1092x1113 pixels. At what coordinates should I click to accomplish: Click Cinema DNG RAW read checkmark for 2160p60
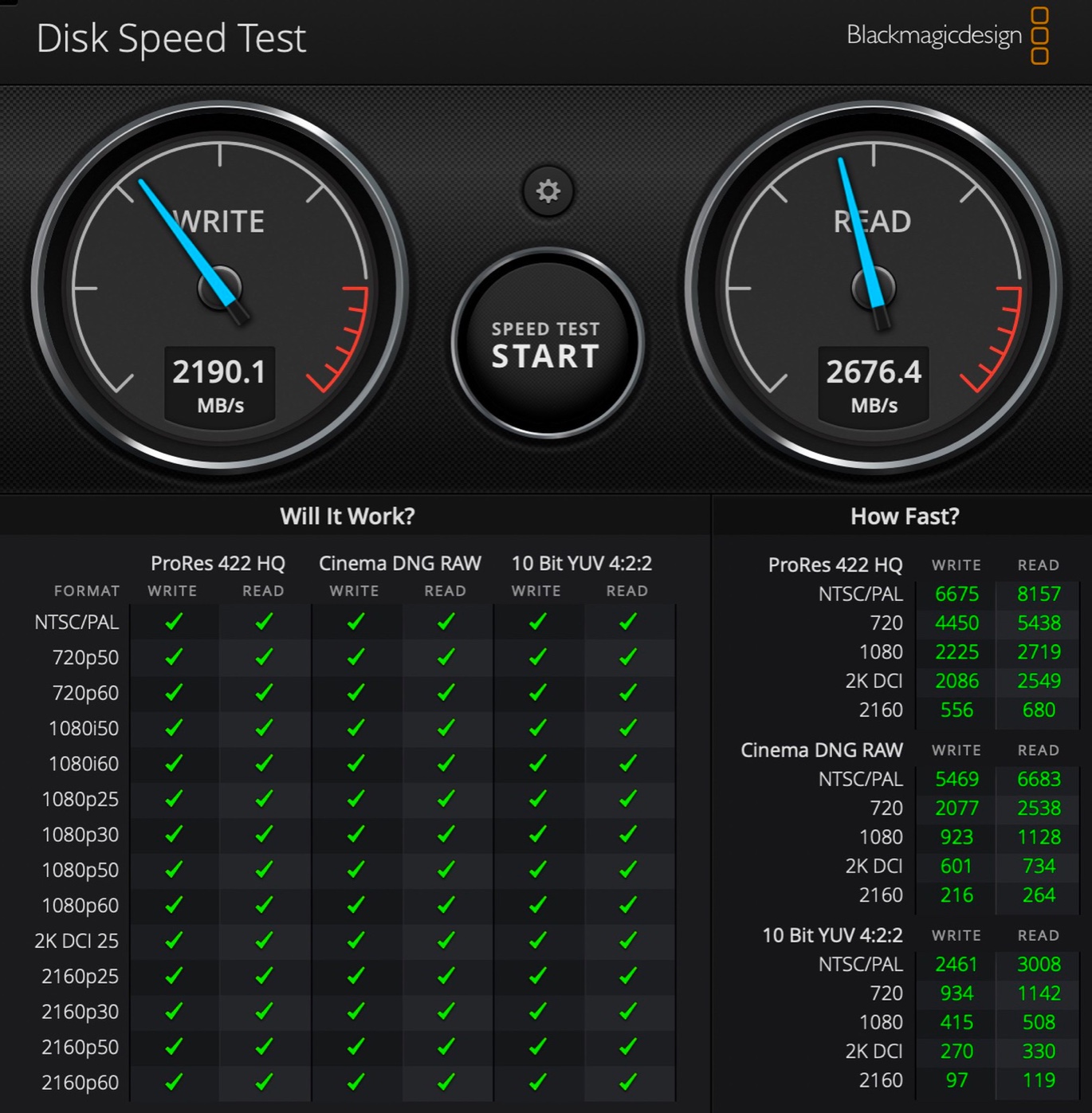[x=446, y=1082]
